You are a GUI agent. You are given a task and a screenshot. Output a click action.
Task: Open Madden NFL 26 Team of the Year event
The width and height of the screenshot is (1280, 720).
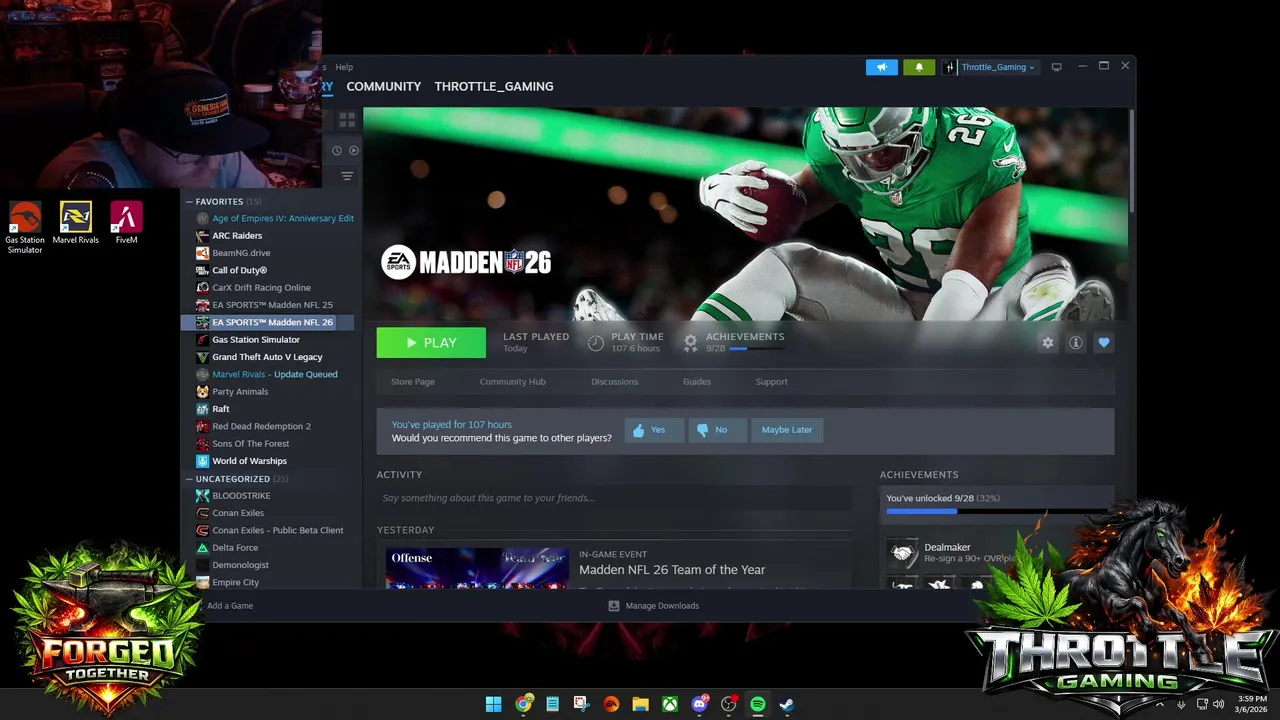672,570
